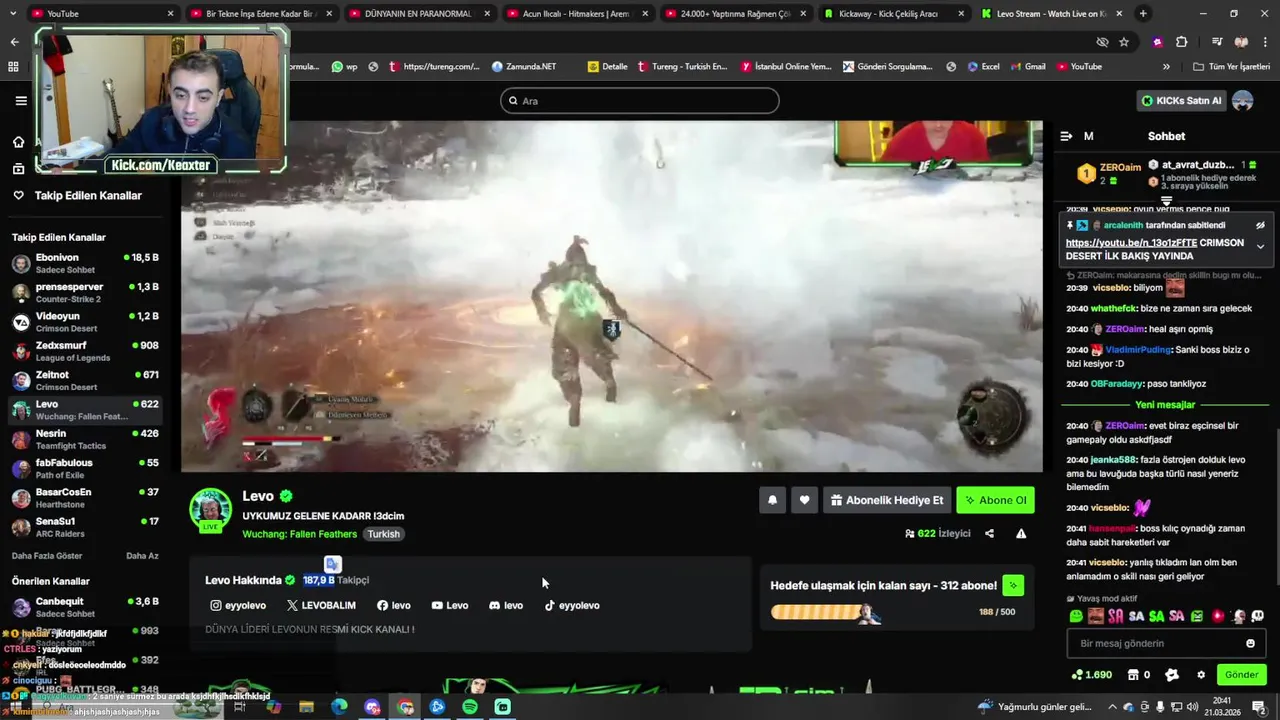The width and height of the screenshot is (1280, 720).
Task: Click Daha Fazla Göster under followed channels
Action: click(46, 556)
